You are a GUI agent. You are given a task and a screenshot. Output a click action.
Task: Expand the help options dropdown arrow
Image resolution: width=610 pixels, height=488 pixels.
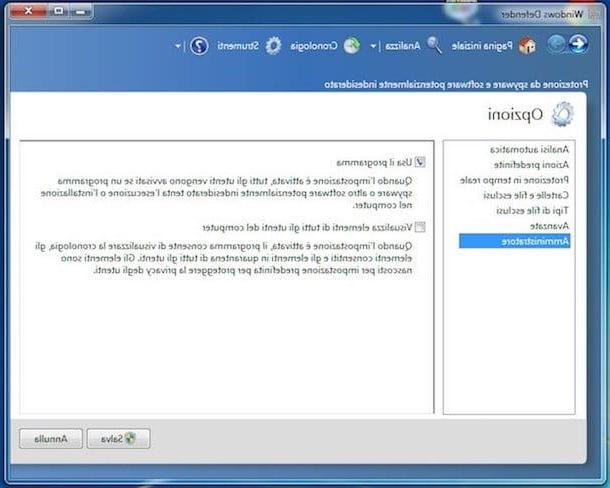pos(178,46)
